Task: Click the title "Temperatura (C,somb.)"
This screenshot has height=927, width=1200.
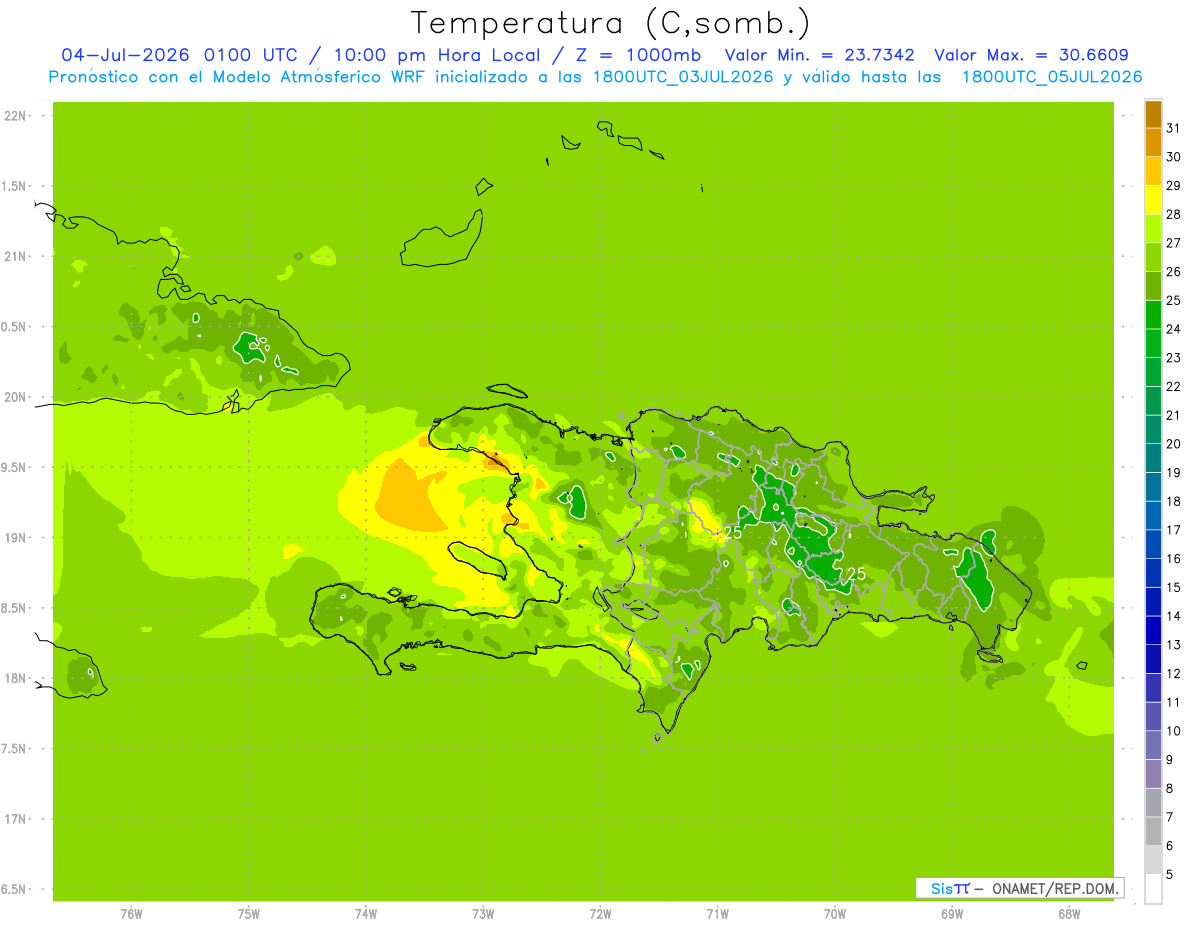Action: pos(611,23)
